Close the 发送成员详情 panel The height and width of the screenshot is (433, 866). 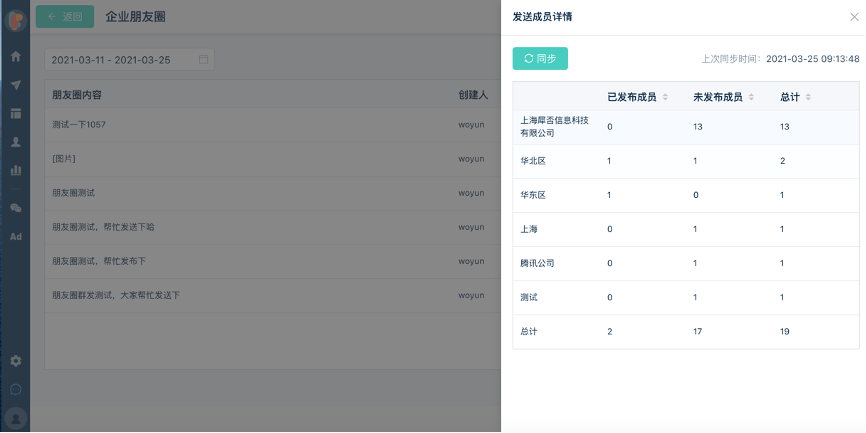854,17
